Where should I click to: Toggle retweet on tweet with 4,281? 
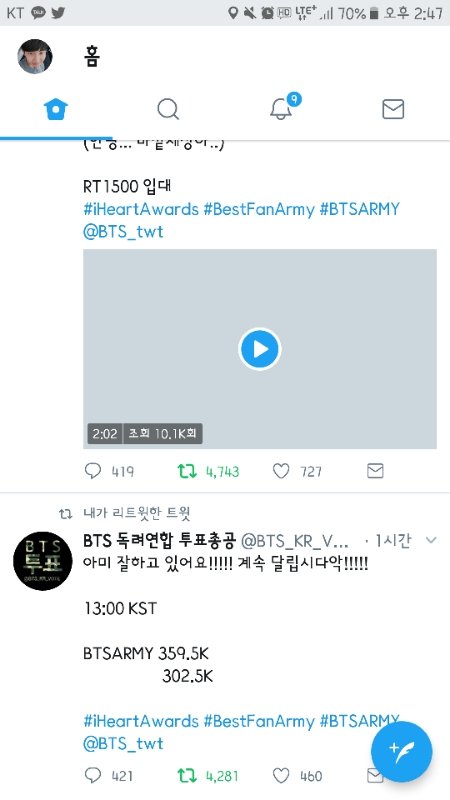pos(187,776)
